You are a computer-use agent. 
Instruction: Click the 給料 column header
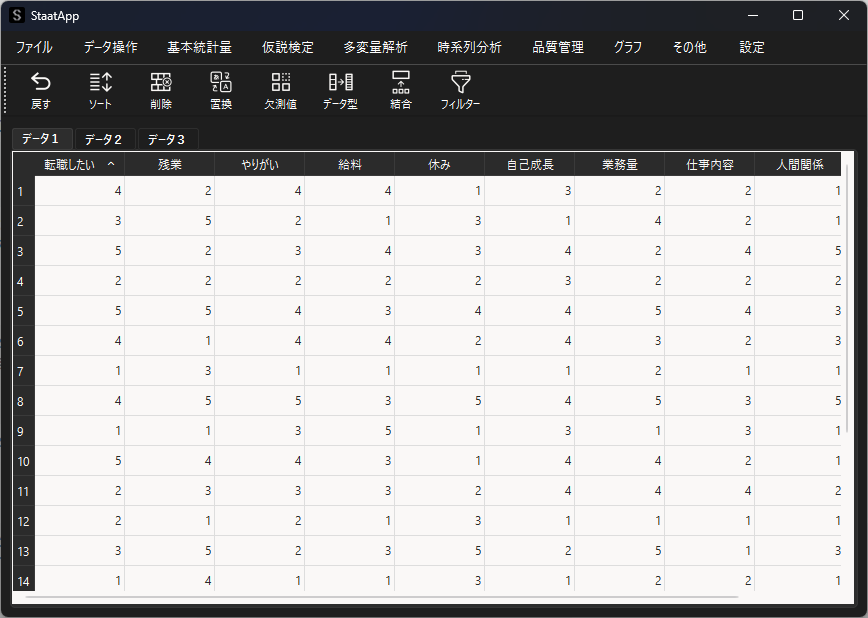(x=349, y=164)
